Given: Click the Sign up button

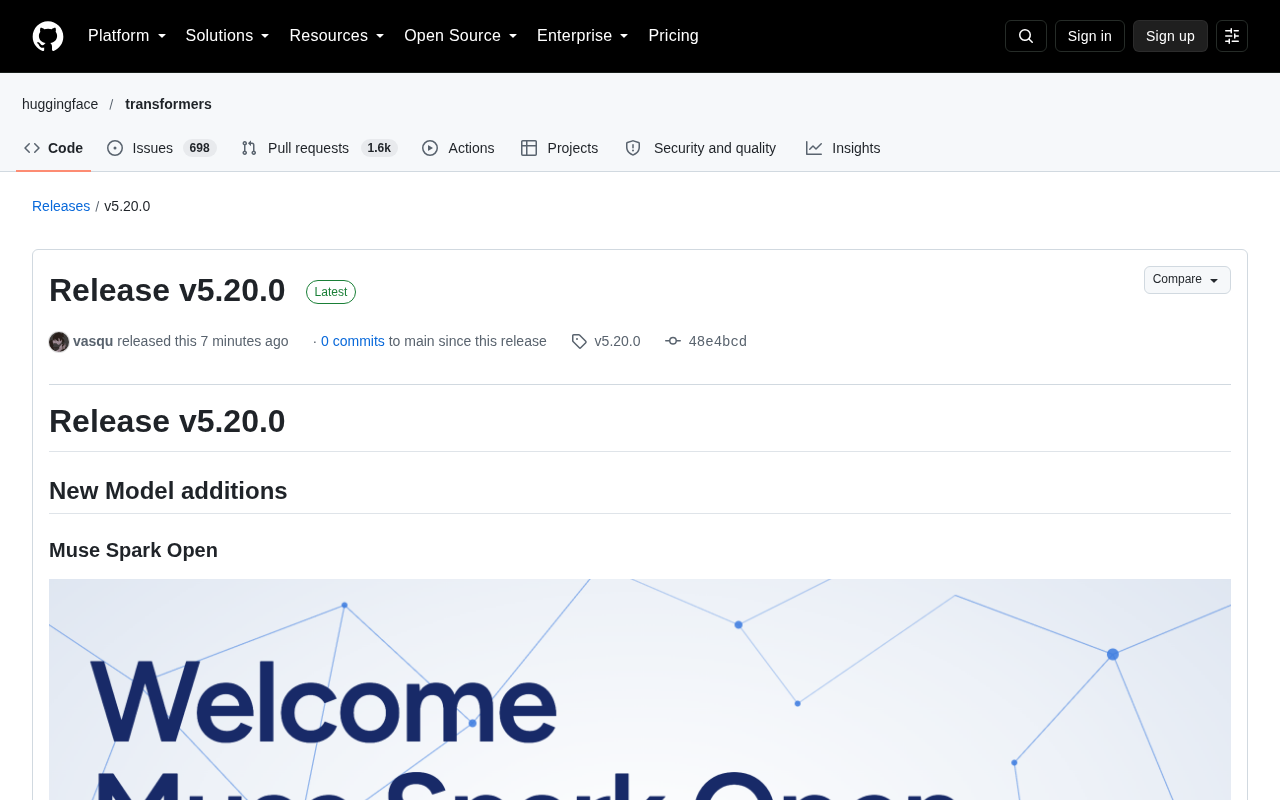Looking at the screenshot, I should click(1170, 36).
